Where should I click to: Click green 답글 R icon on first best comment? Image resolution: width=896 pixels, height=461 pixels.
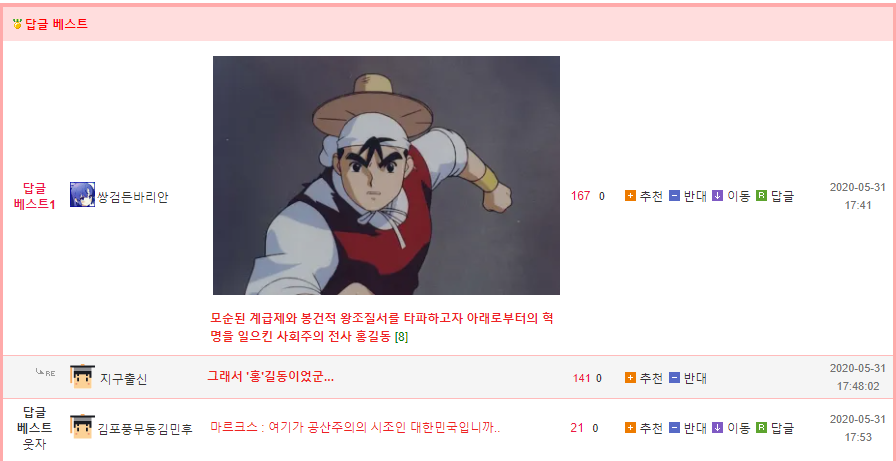tap(761, 196)
